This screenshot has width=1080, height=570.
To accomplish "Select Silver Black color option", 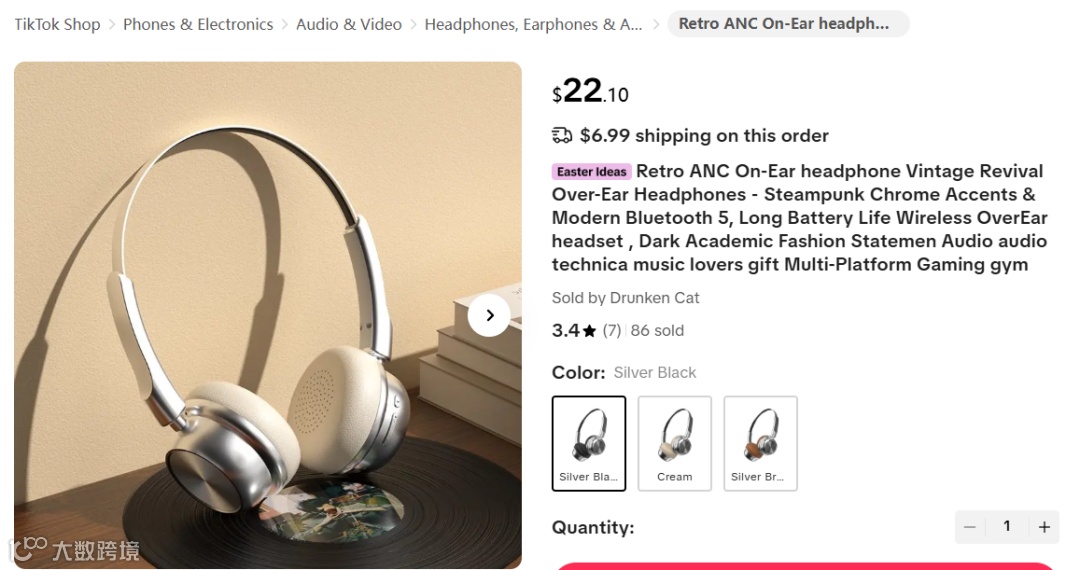I will [x=589, y=443].
